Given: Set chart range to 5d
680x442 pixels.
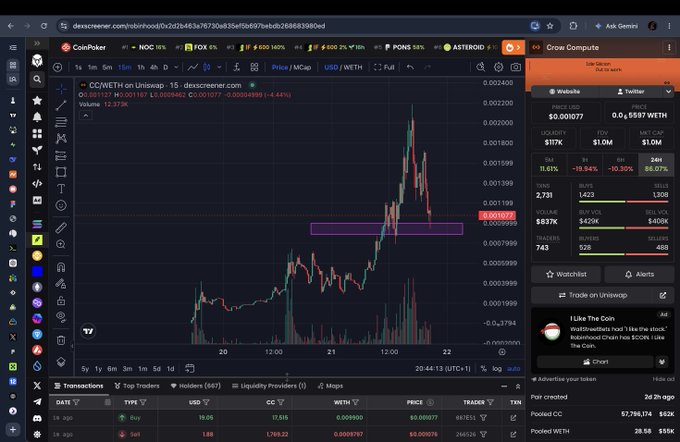Looking at the screenshot, I should pos(157,369).
